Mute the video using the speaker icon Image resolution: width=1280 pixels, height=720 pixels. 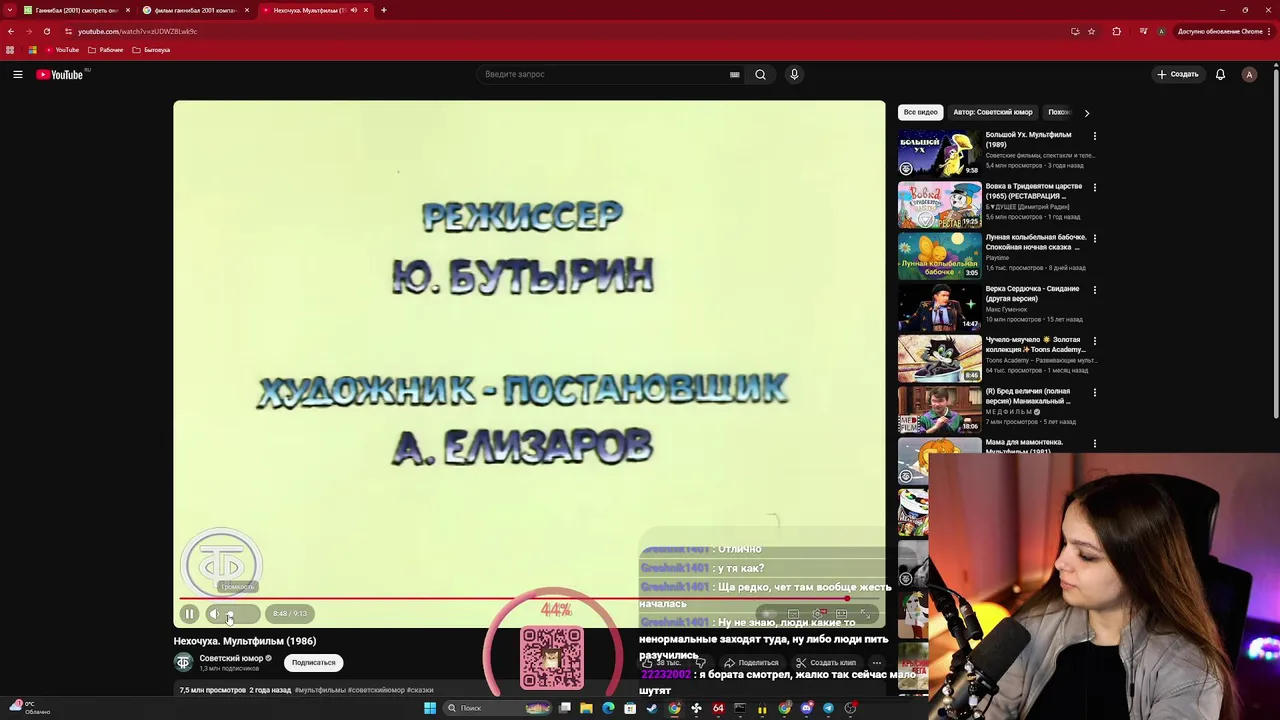tap(213, 614)
